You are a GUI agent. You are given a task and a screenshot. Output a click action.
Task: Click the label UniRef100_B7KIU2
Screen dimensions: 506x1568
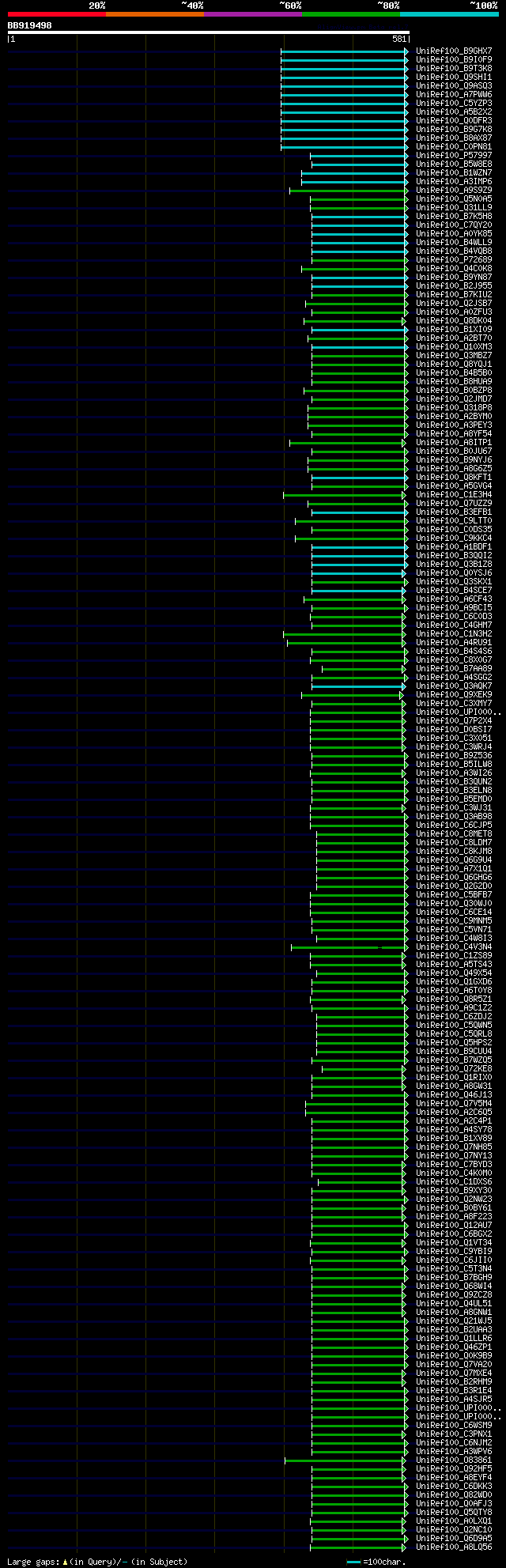click(454, 294)
